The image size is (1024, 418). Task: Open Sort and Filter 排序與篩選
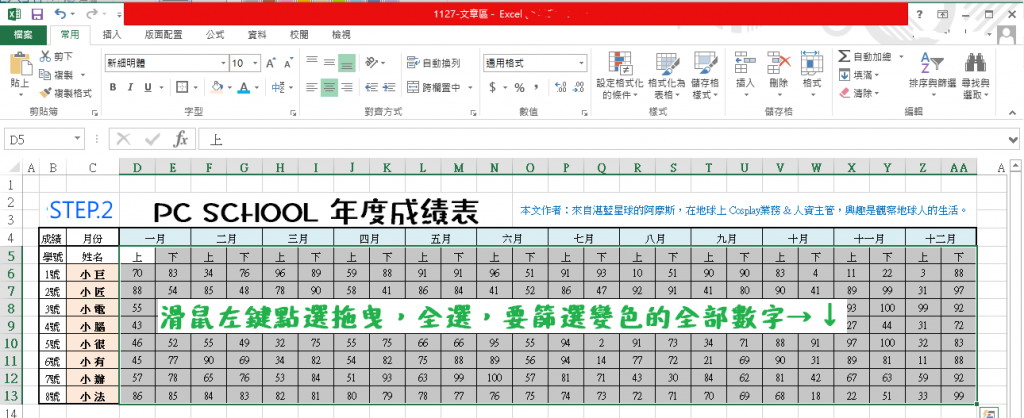(932, 74)
